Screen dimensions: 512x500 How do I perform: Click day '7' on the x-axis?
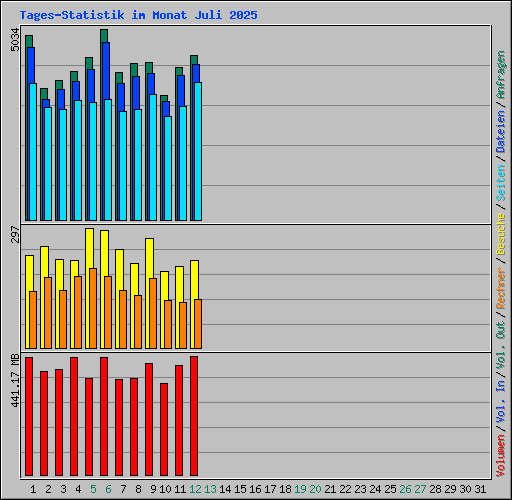pos(123,489)
